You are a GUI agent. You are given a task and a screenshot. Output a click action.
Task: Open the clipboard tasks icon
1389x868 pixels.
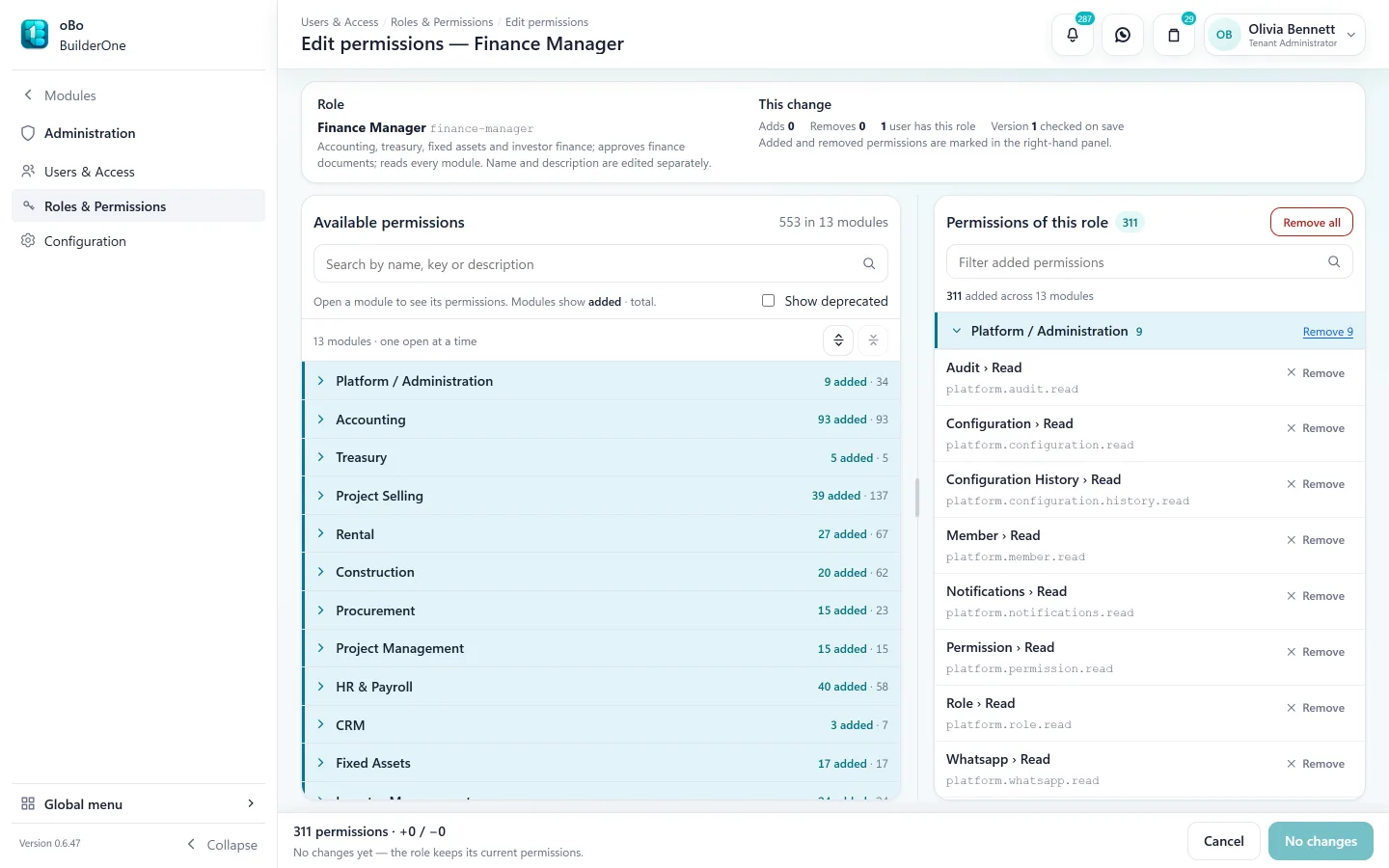(1174, 35)
